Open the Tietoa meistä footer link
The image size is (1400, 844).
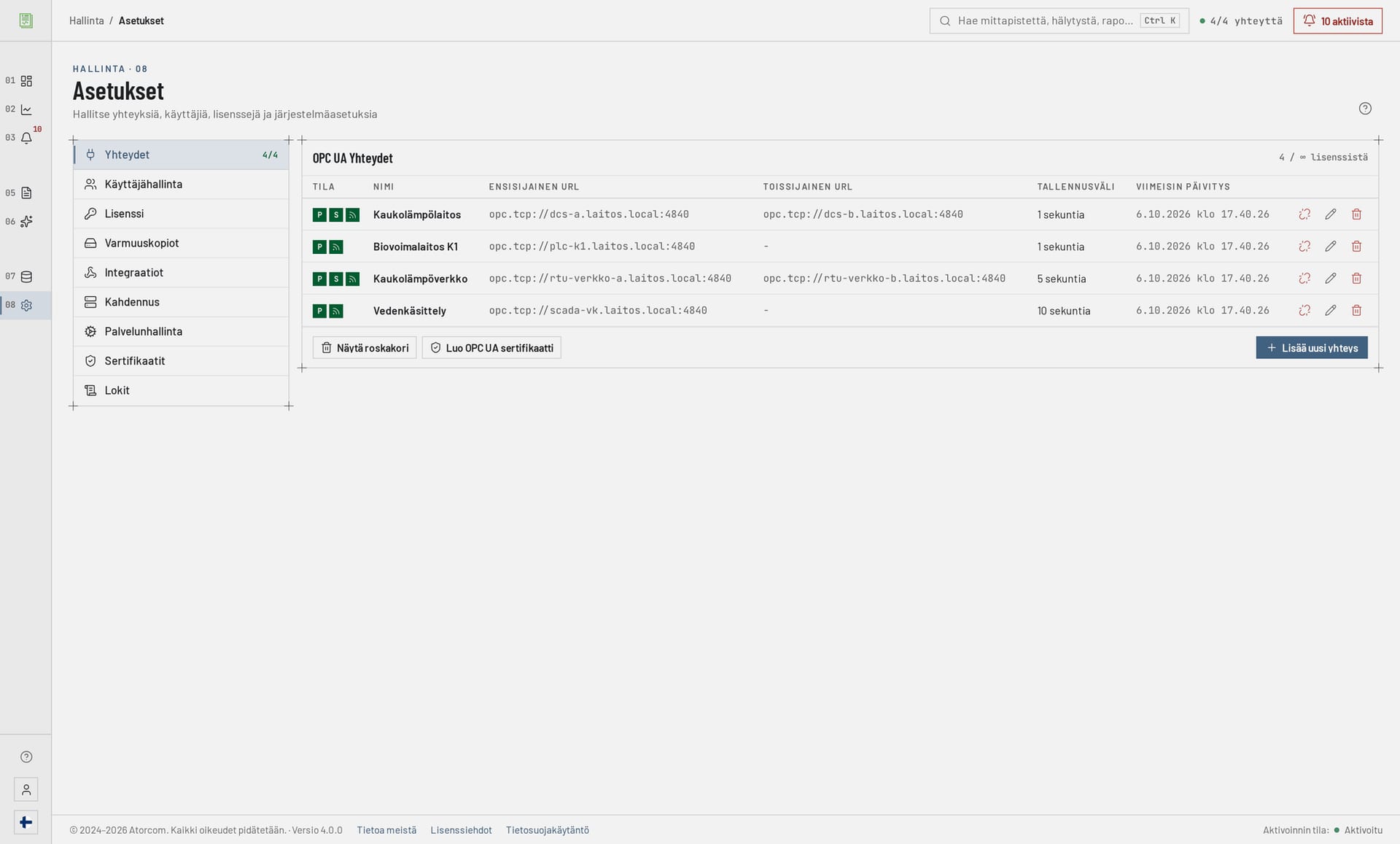click(386, 830)
